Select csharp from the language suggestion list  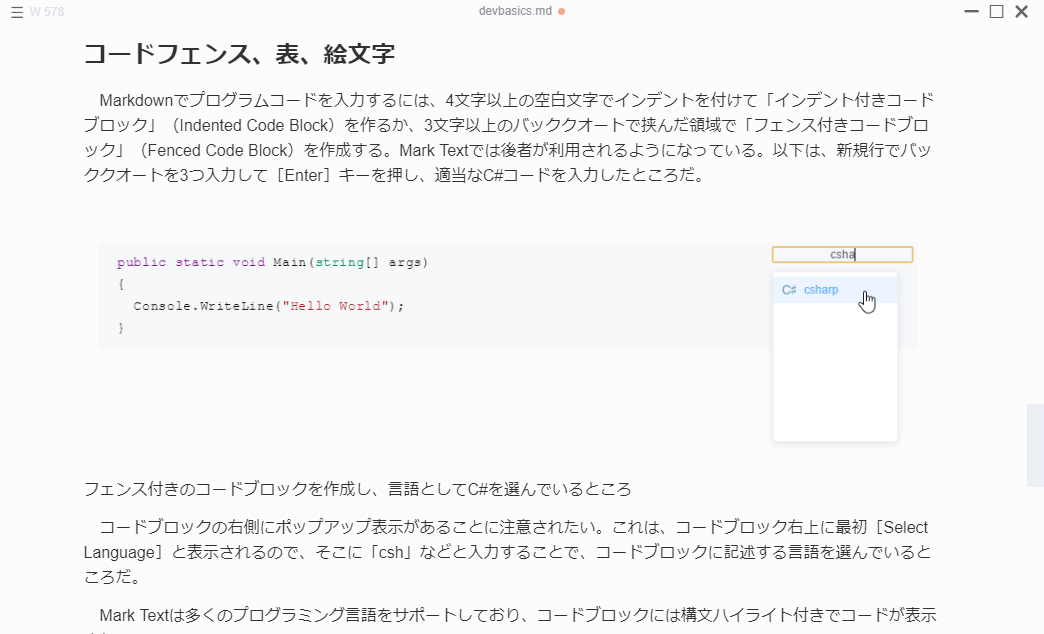pos(820,289)
